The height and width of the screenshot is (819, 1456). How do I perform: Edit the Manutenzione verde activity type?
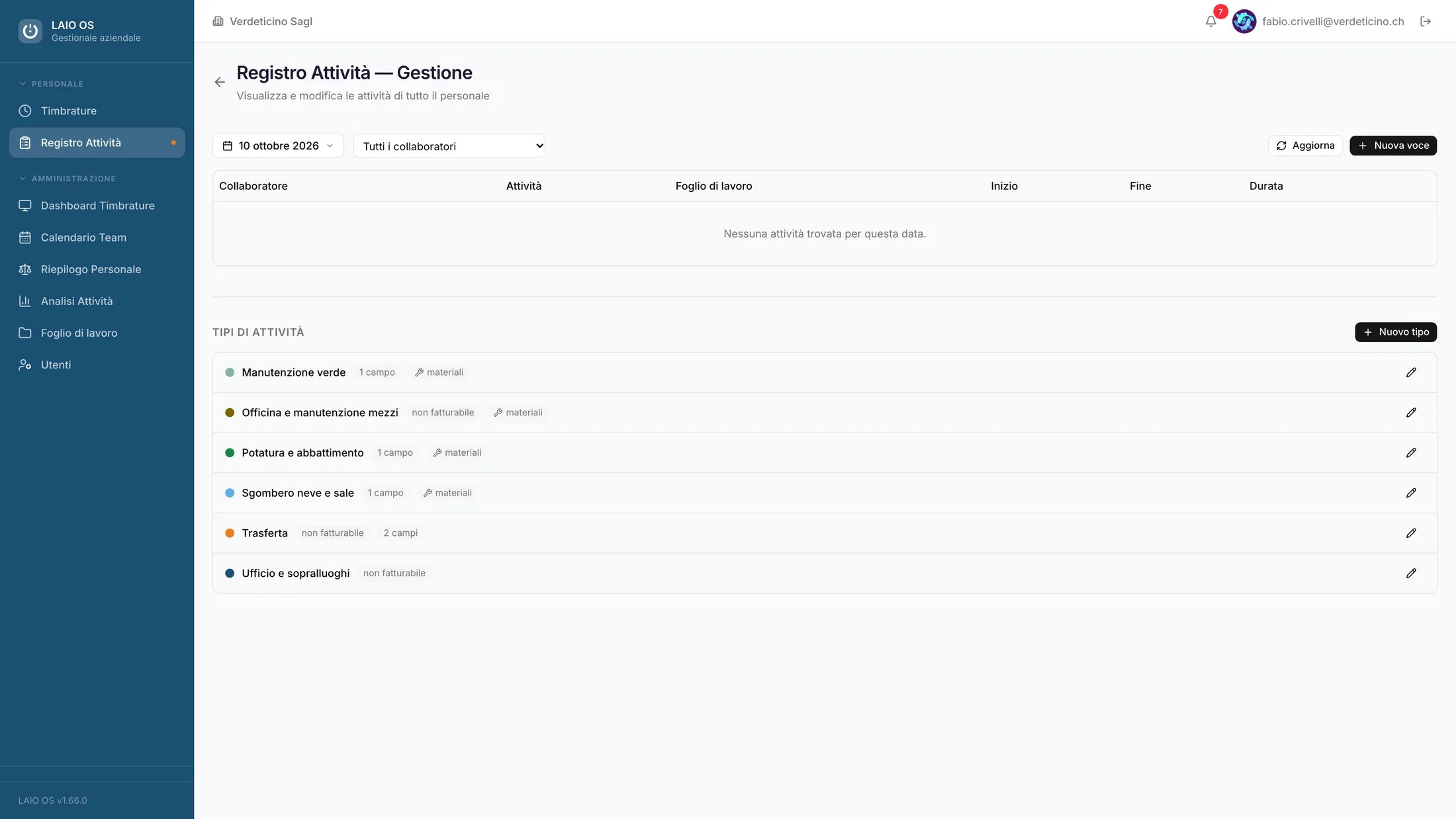tap(1411, 372)
